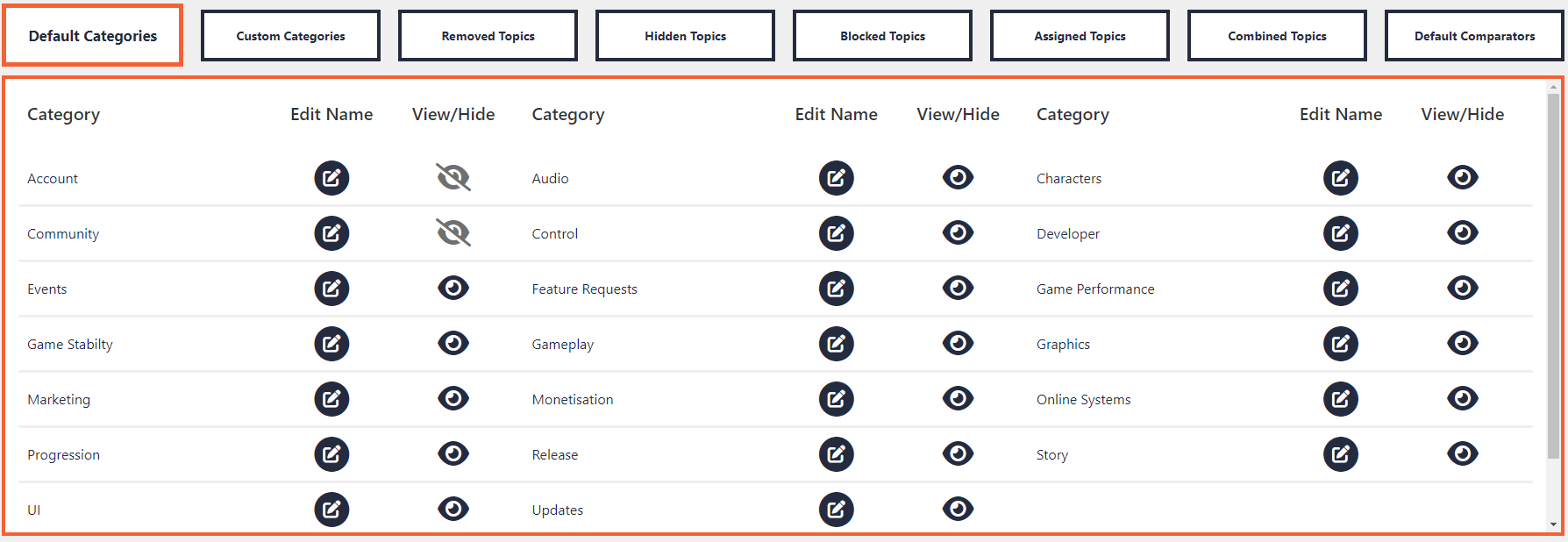
Task: Edit the name of the Audio category
Action: (837, 178)
